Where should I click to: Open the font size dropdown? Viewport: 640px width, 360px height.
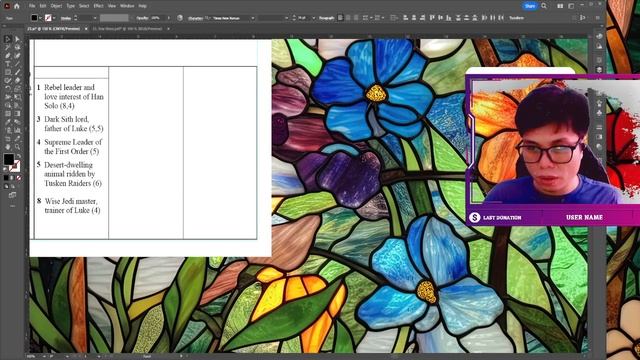(x=313, y=18)
